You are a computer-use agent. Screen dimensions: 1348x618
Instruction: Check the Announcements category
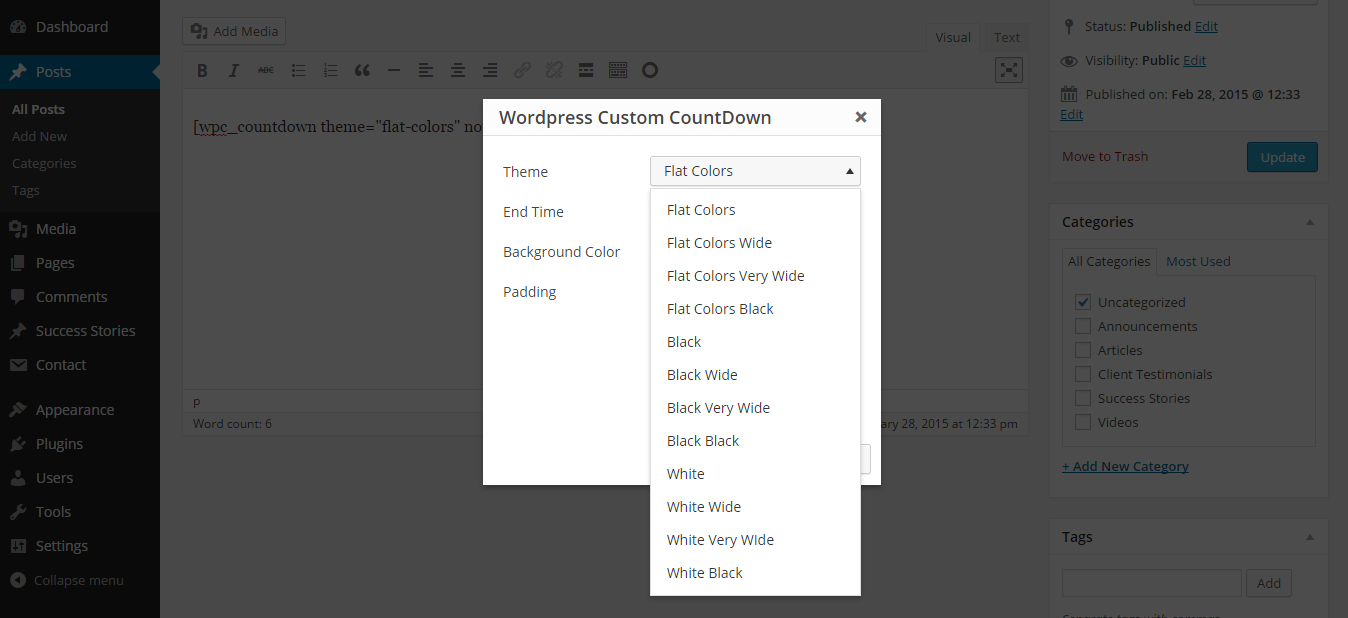click(x=1083, y=326)
